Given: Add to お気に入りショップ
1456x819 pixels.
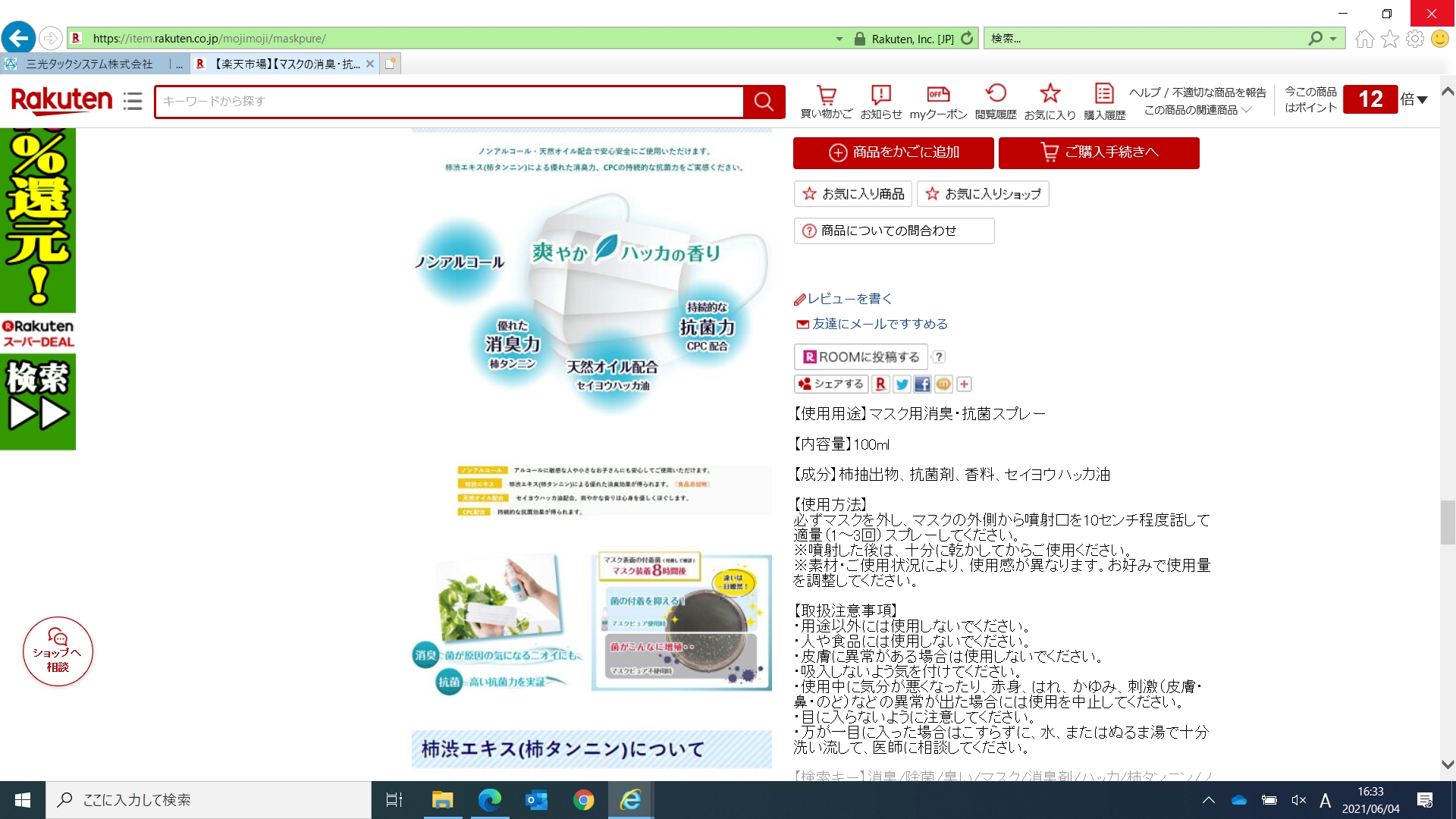Looking at the screenshot, I should coord(983,194).
